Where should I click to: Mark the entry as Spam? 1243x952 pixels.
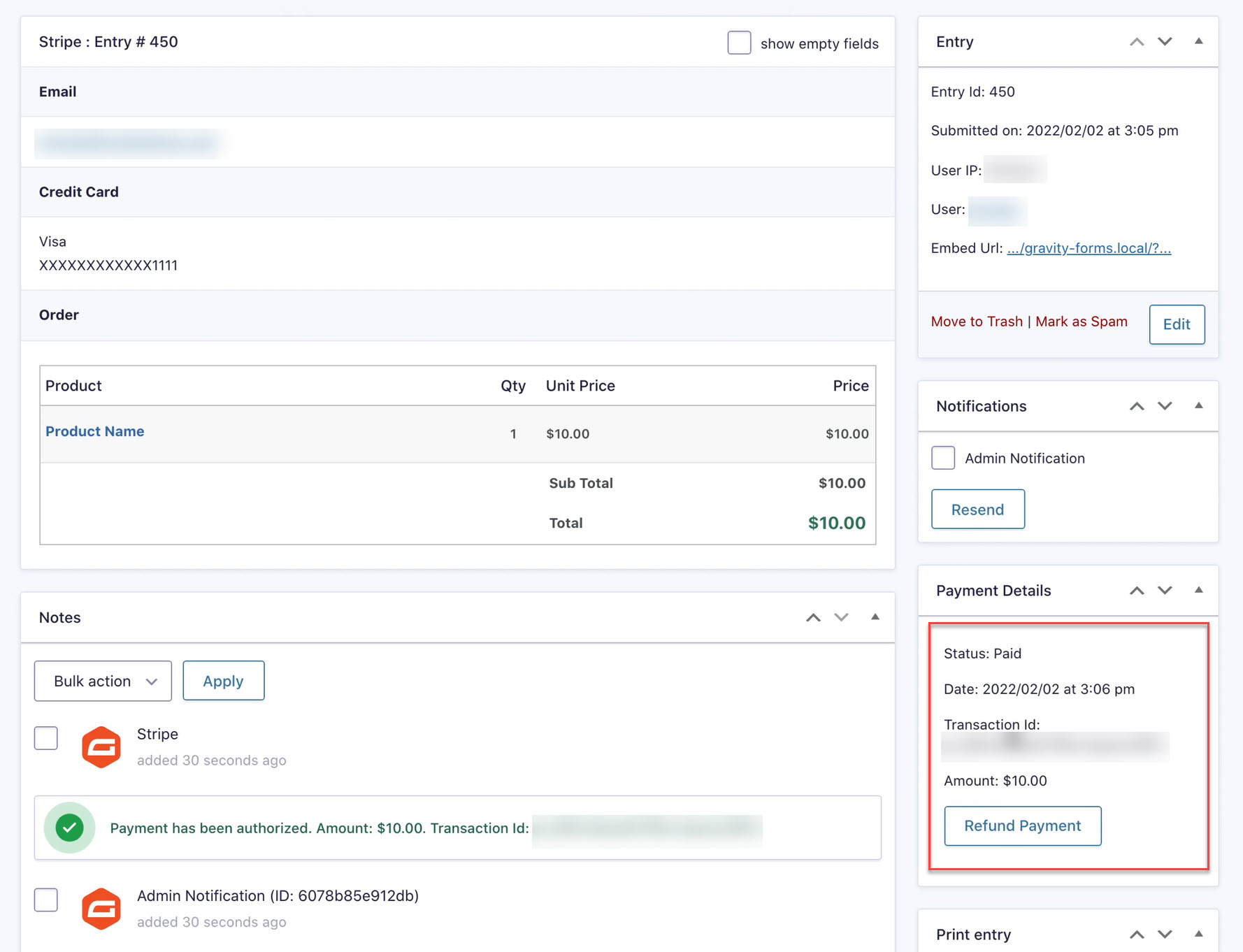pyautogui.click(x=1082, y=322)
